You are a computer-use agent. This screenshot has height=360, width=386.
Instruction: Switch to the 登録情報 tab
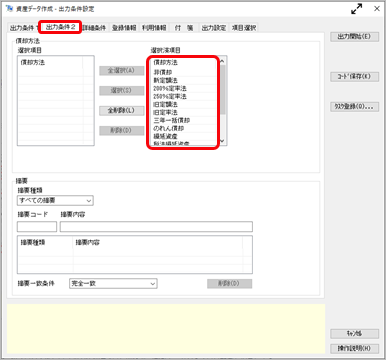click(x=124, y=28)
